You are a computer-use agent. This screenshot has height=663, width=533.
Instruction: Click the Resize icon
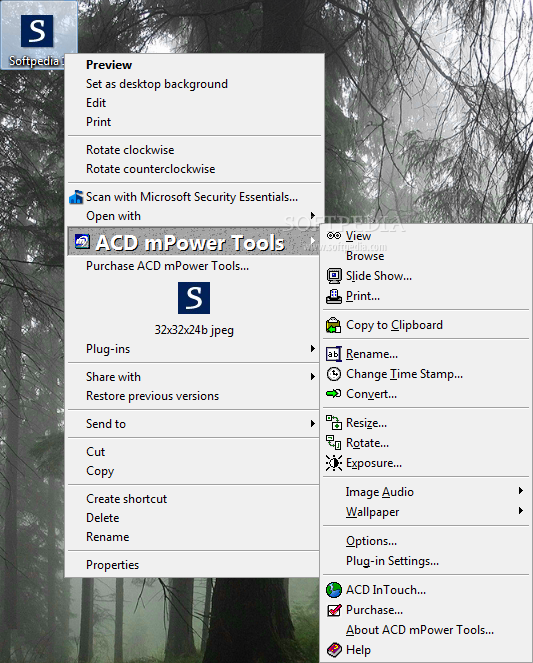[333, 422]
